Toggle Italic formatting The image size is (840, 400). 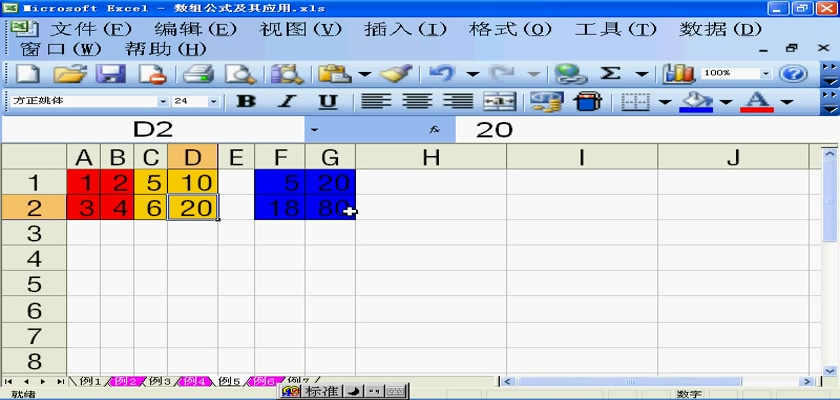pyautogui.click(x=286, y=102)
